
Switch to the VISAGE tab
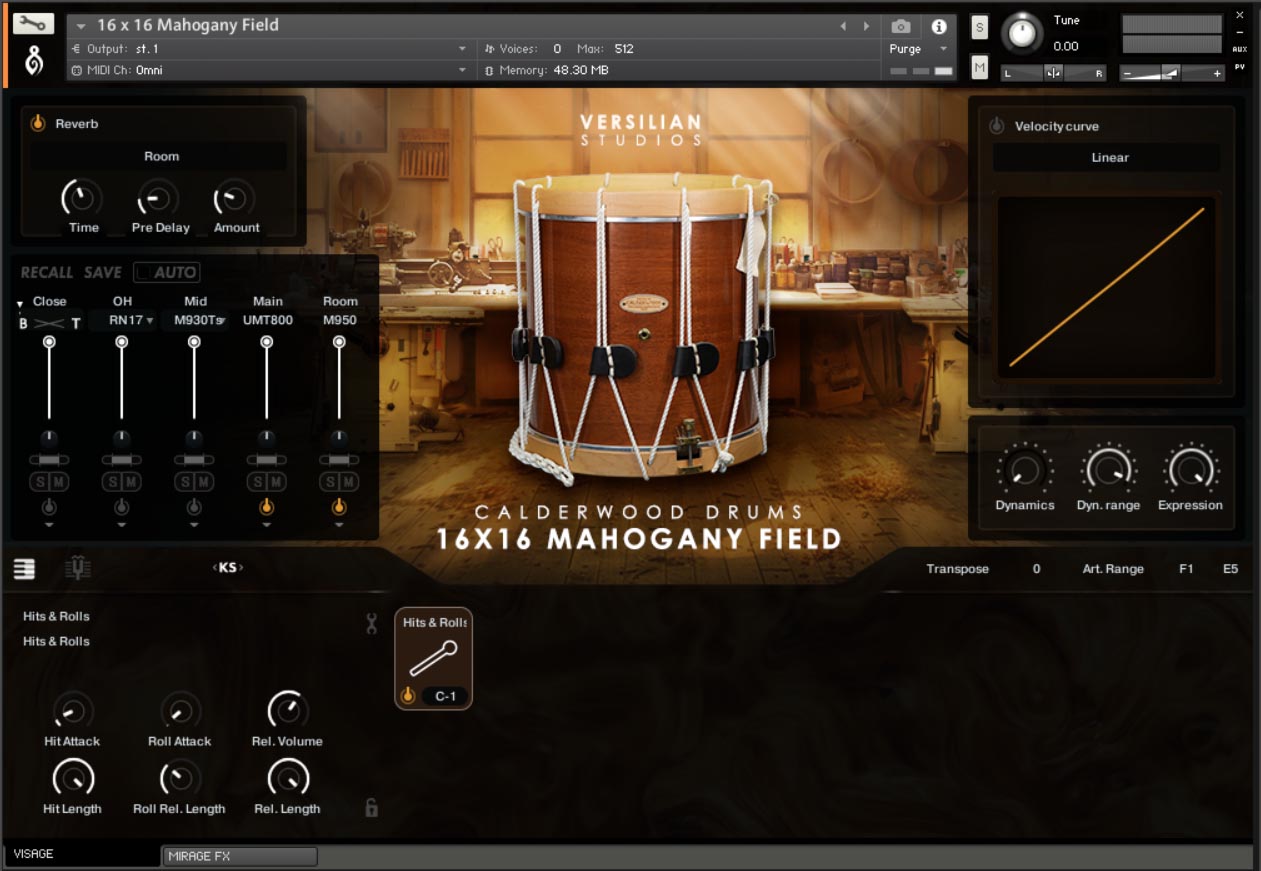83,854
